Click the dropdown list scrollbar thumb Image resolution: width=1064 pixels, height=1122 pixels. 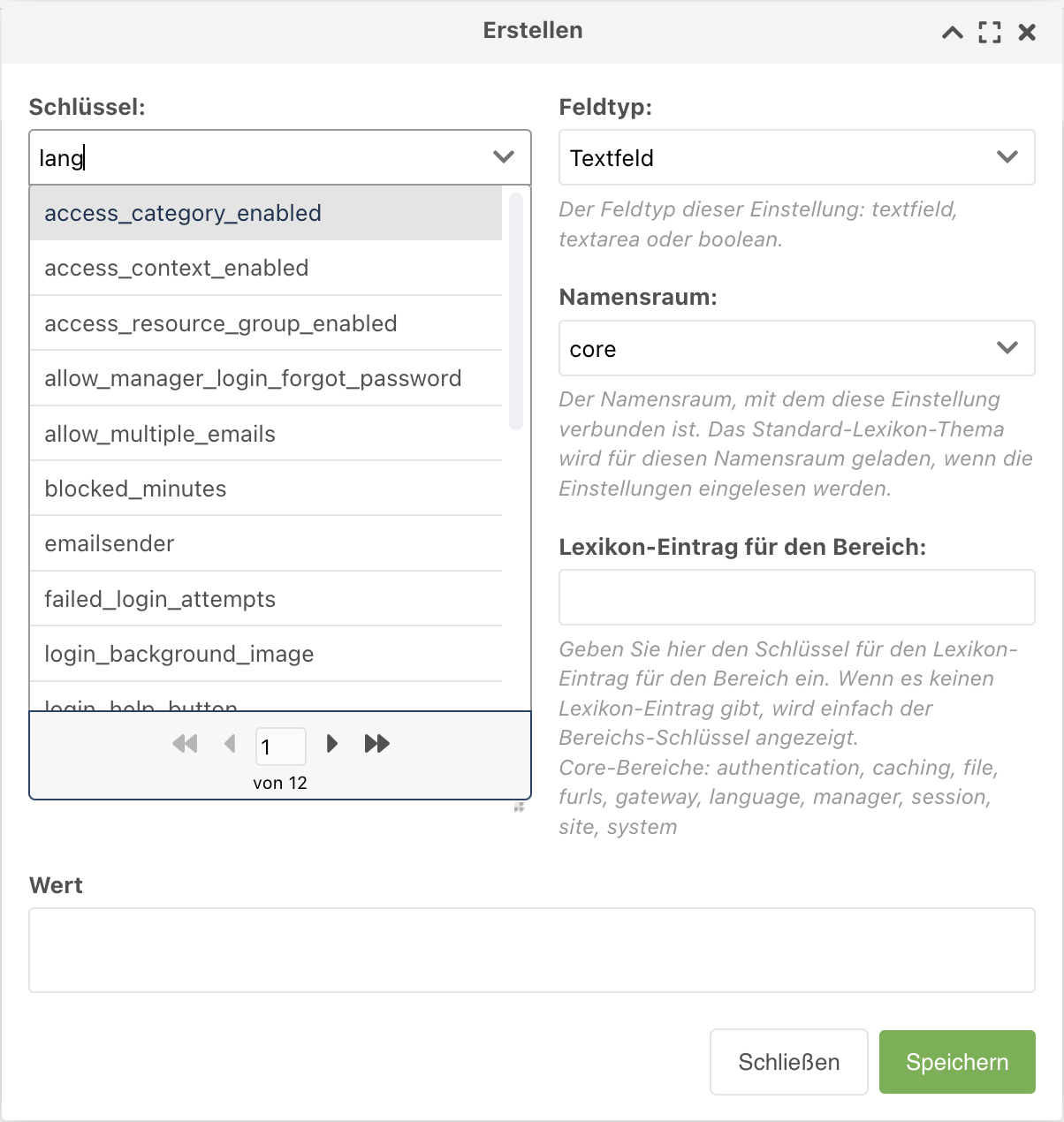point(516,311)
